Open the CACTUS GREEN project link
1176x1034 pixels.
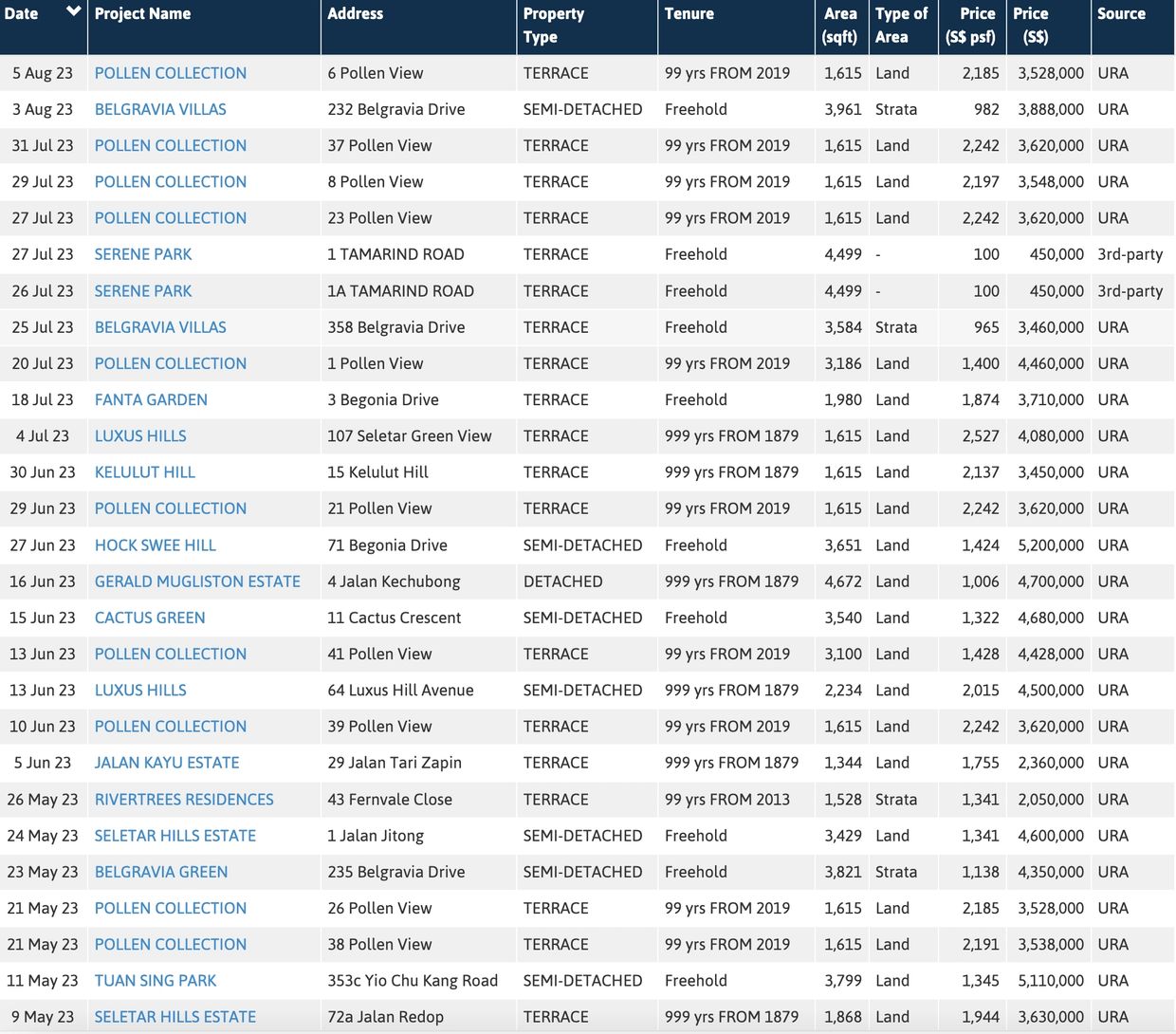click(x=150, y=618)
